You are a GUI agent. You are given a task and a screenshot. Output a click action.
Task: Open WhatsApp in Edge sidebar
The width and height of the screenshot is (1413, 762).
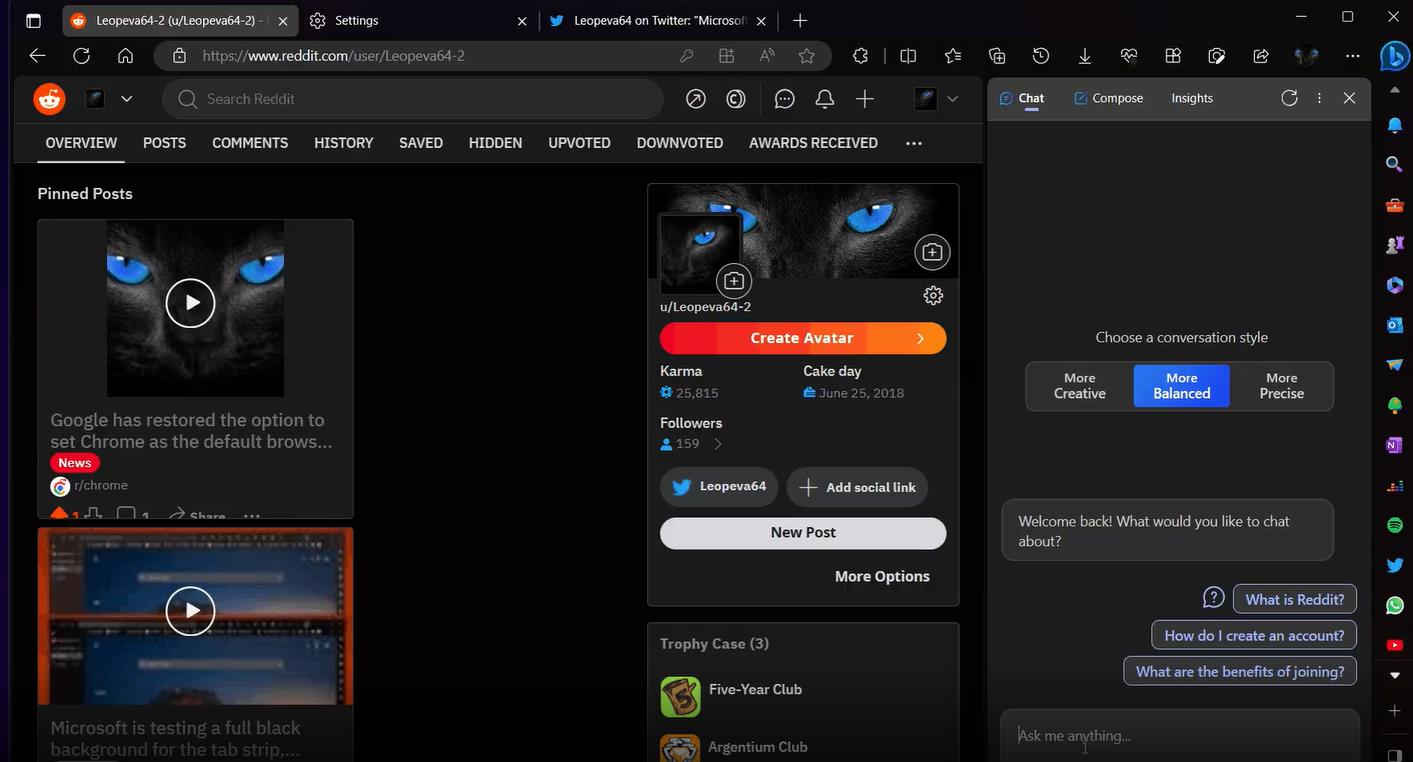tap(1395, 605)
